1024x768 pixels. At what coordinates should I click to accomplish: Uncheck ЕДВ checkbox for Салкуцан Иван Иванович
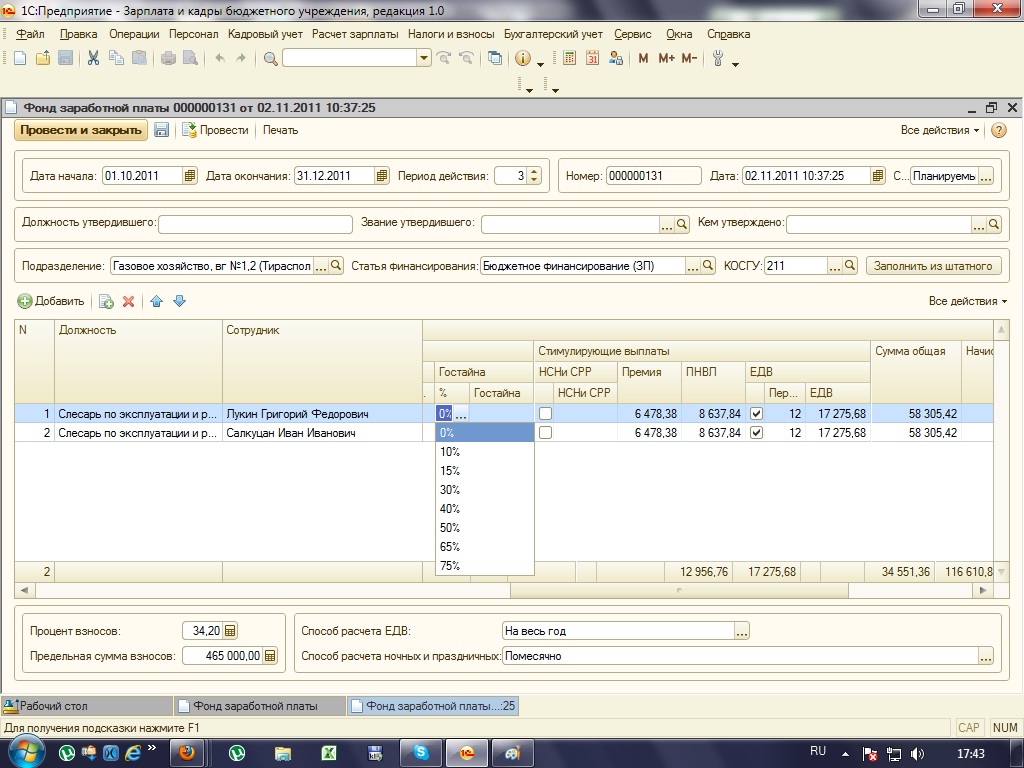click(x=757, y=433)
